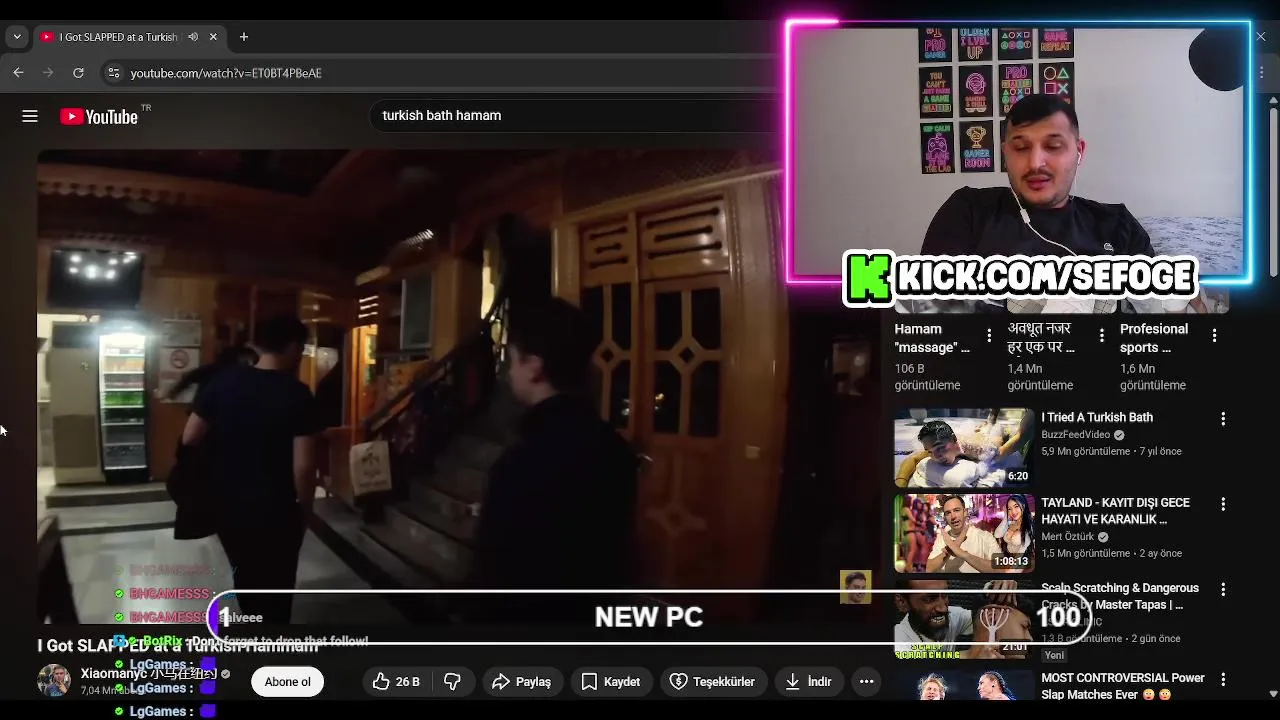Open Scalp Scratching video thumbnail
This screenshot has height=720, width=1280.
click(964, 619)
